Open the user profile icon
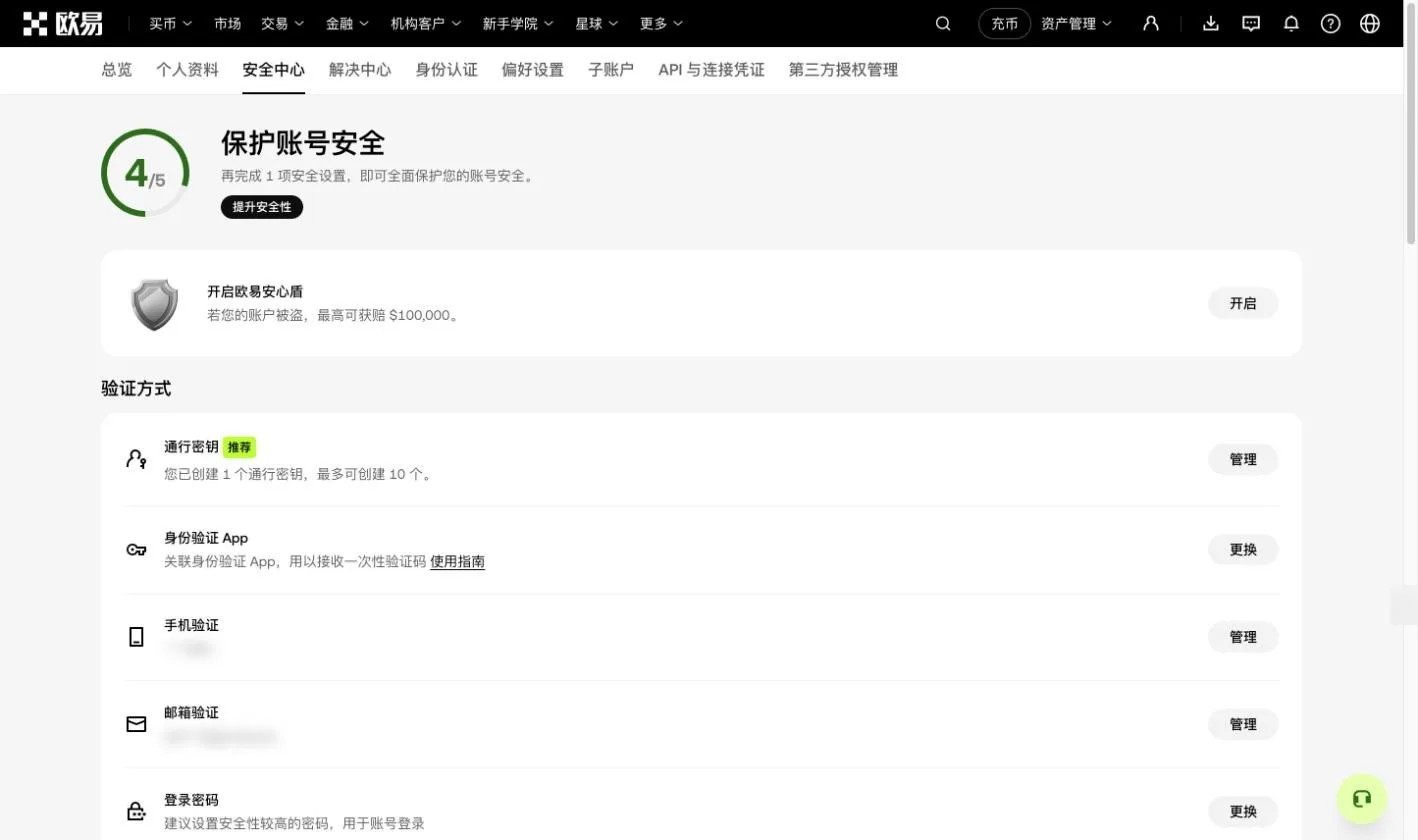 [1151, 23]
